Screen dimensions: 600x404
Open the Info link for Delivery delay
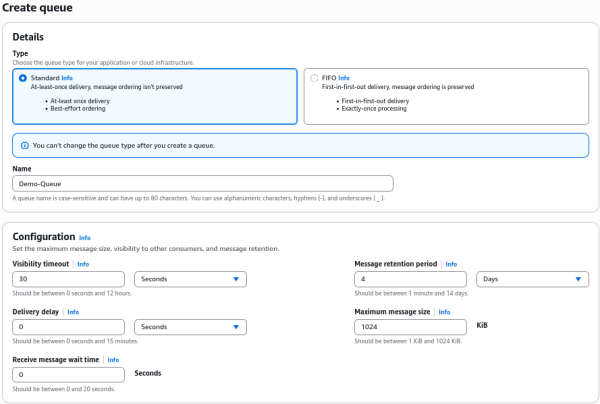[x=73, y=312]
